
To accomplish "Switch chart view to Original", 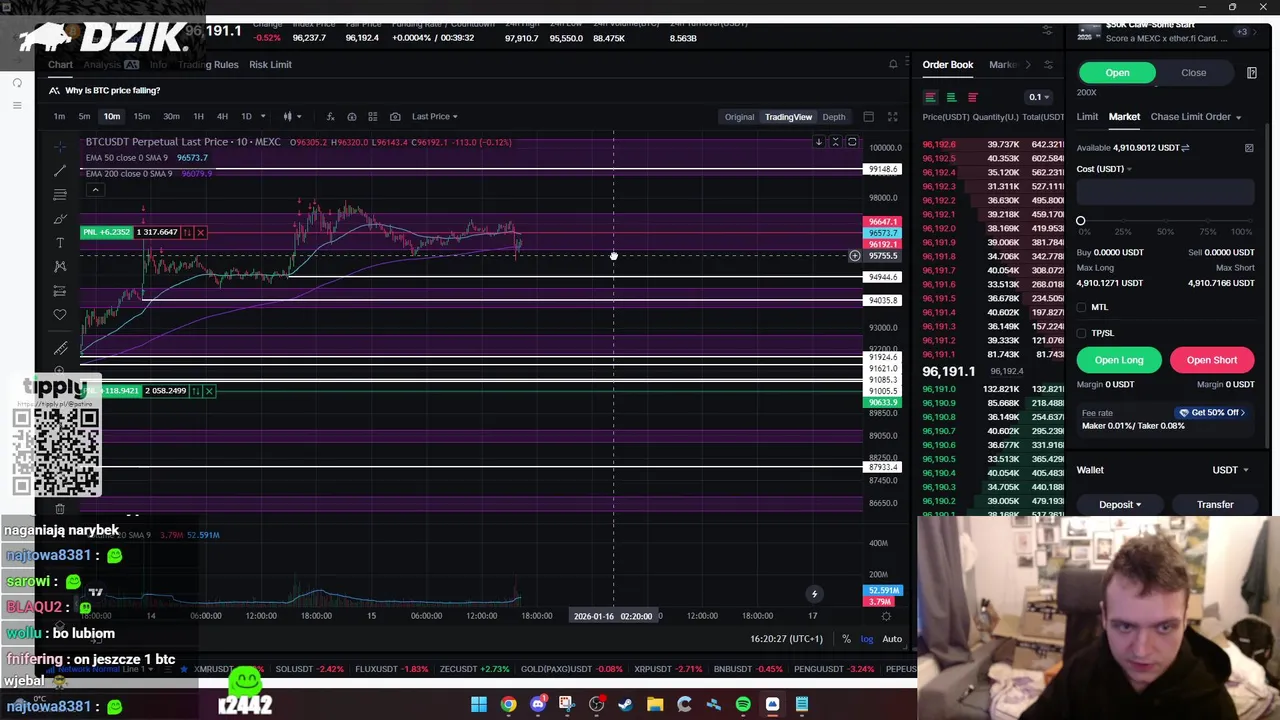I will pyautogui.click(x=739, y=117).
